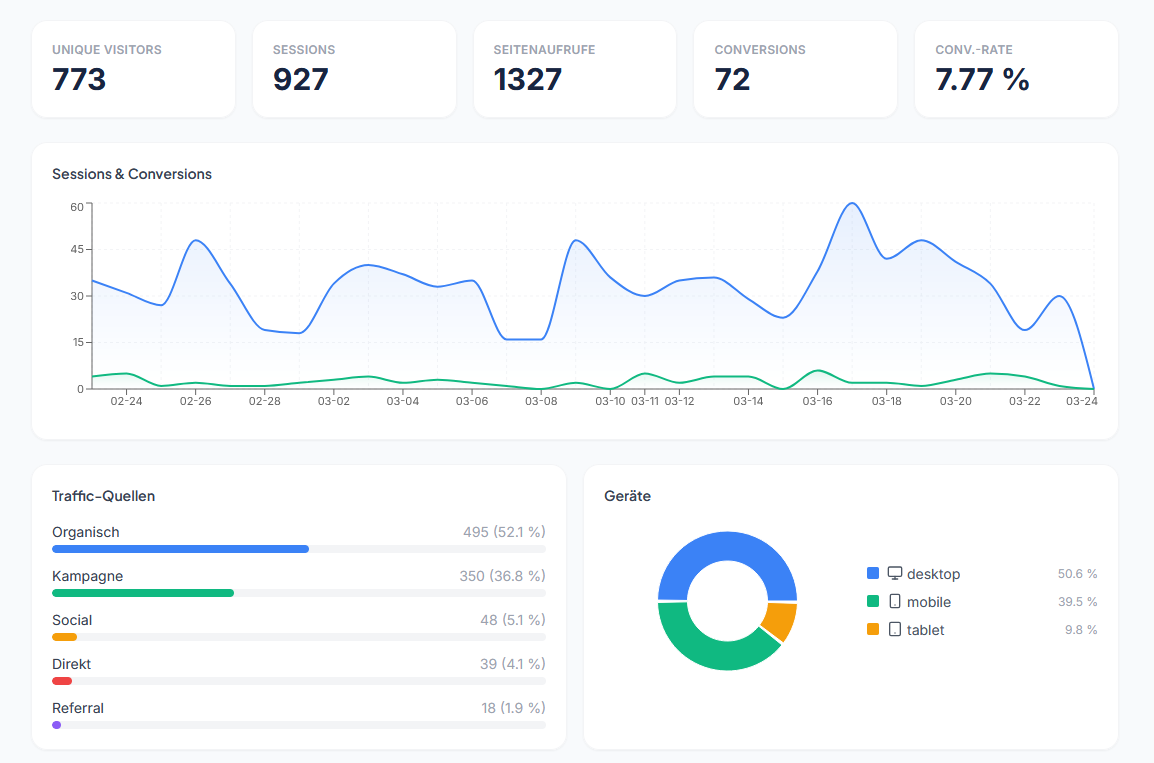Click the desktop monitor icon in legend

pyautogui.click(x=895, y=573)
